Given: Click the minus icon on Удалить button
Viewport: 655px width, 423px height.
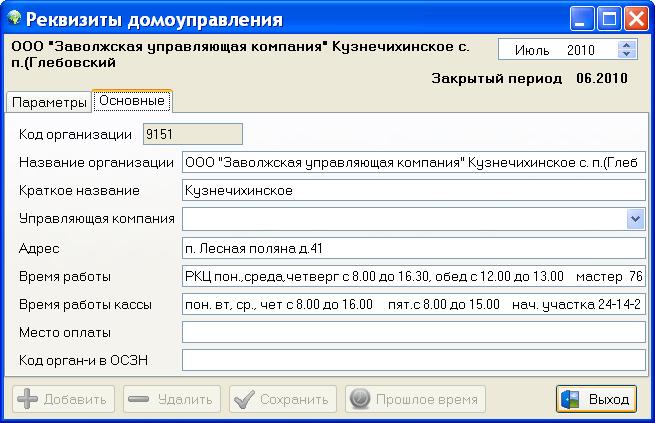Looking at the screenshot, I should (x=139, y=399).
